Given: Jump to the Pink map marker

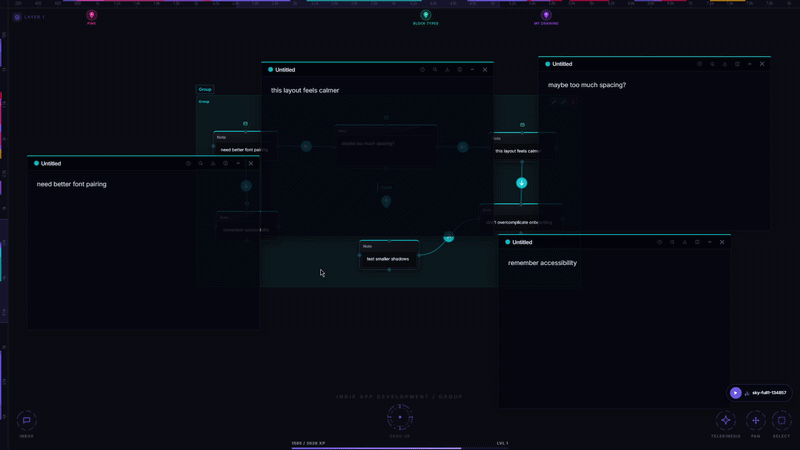Looking at the screenshot, I should pos(91,15).
